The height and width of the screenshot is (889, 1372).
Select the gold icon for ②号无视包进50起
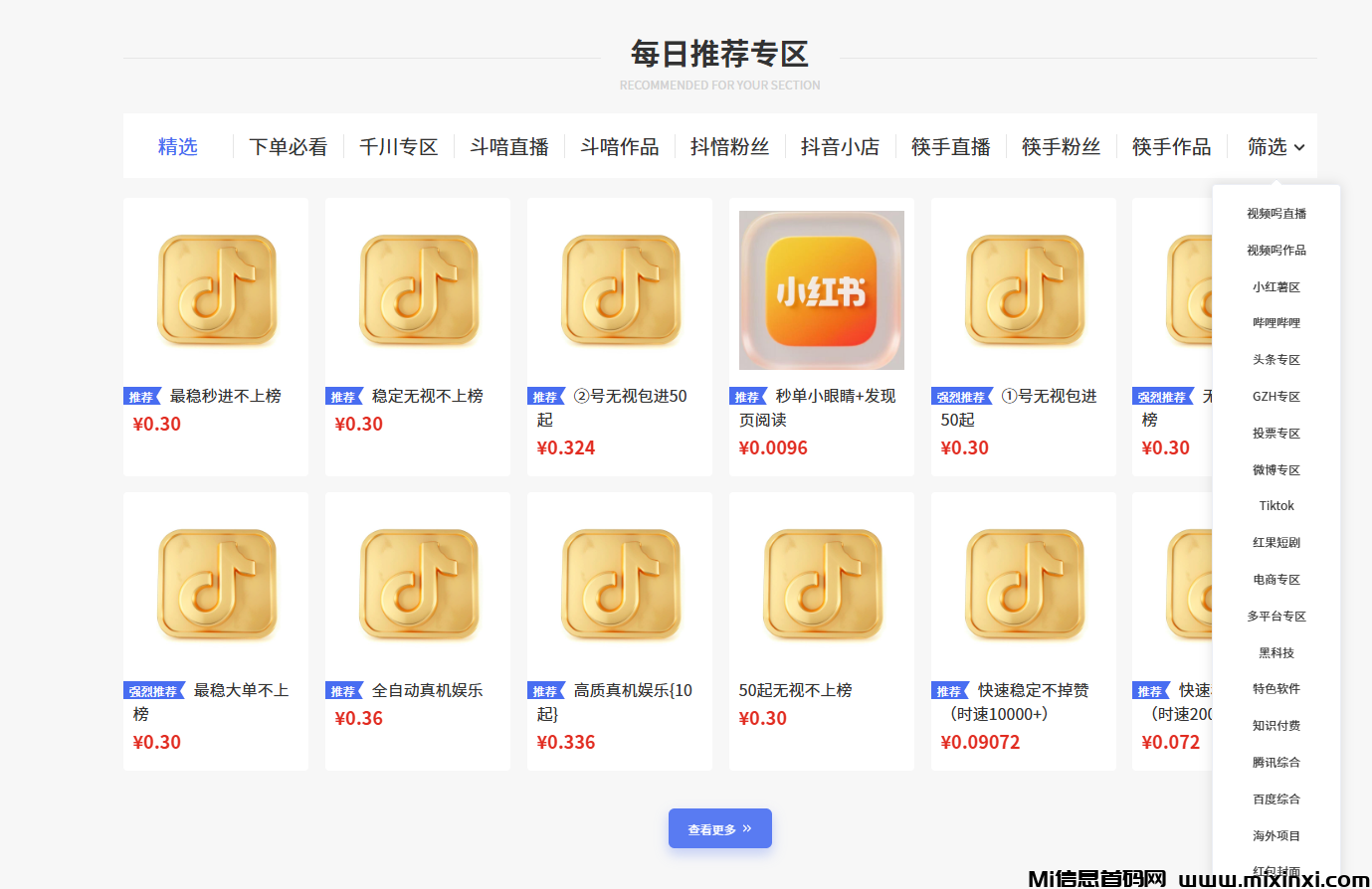click(x=621, y=290)
